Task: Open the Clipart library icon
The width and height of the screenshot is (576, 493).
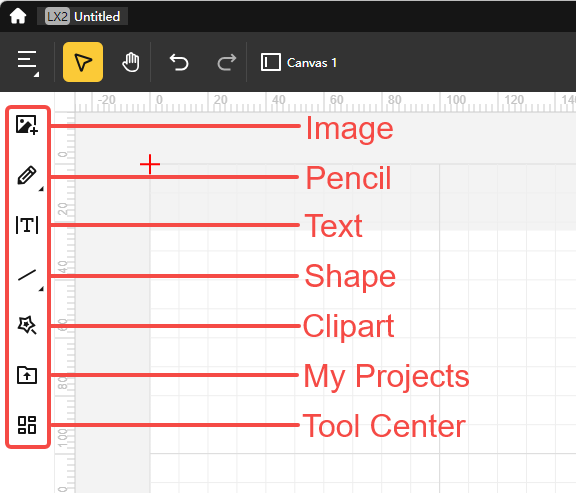Action: tap(27, 325)
